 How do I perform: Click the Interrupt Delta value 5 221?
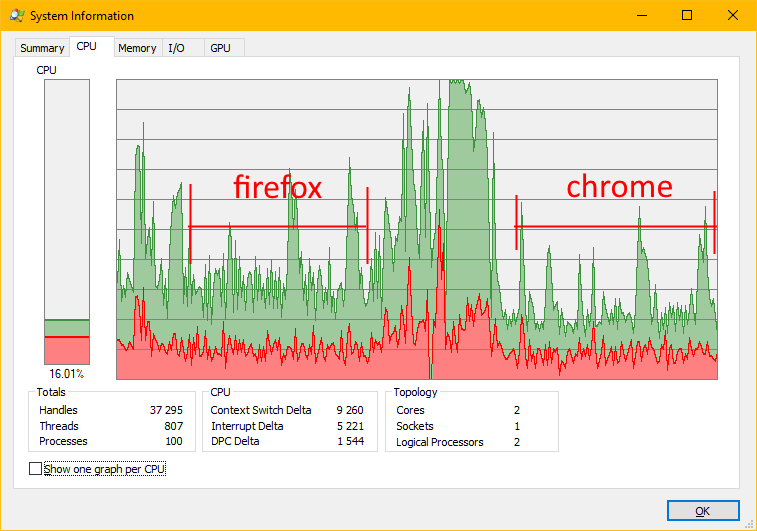pyautogui.click(x=350, y=426)
